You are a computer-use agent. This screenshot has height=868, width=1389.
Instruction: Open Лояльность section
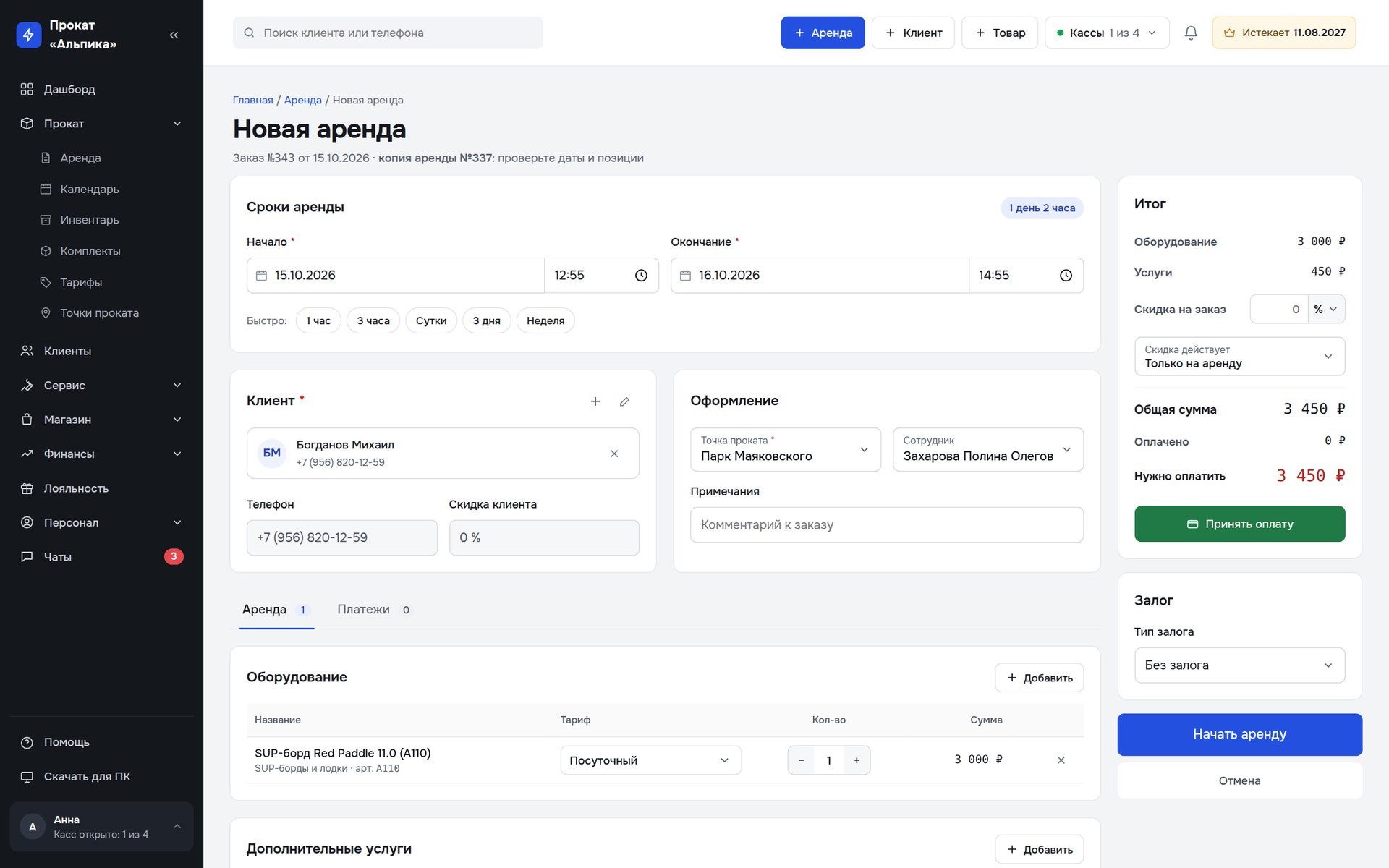[x=101, y=488]
